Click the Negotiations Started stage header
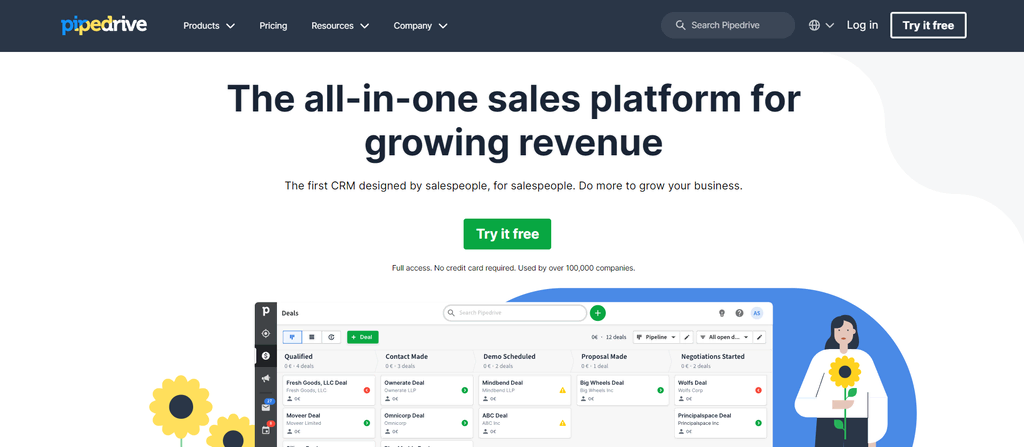This screenshot has width=1024, height=447. (712, 357)
